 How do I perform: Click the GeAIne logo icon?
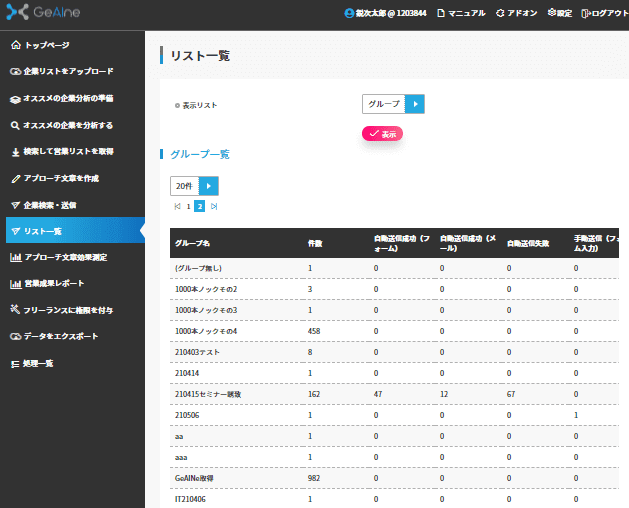17,12
